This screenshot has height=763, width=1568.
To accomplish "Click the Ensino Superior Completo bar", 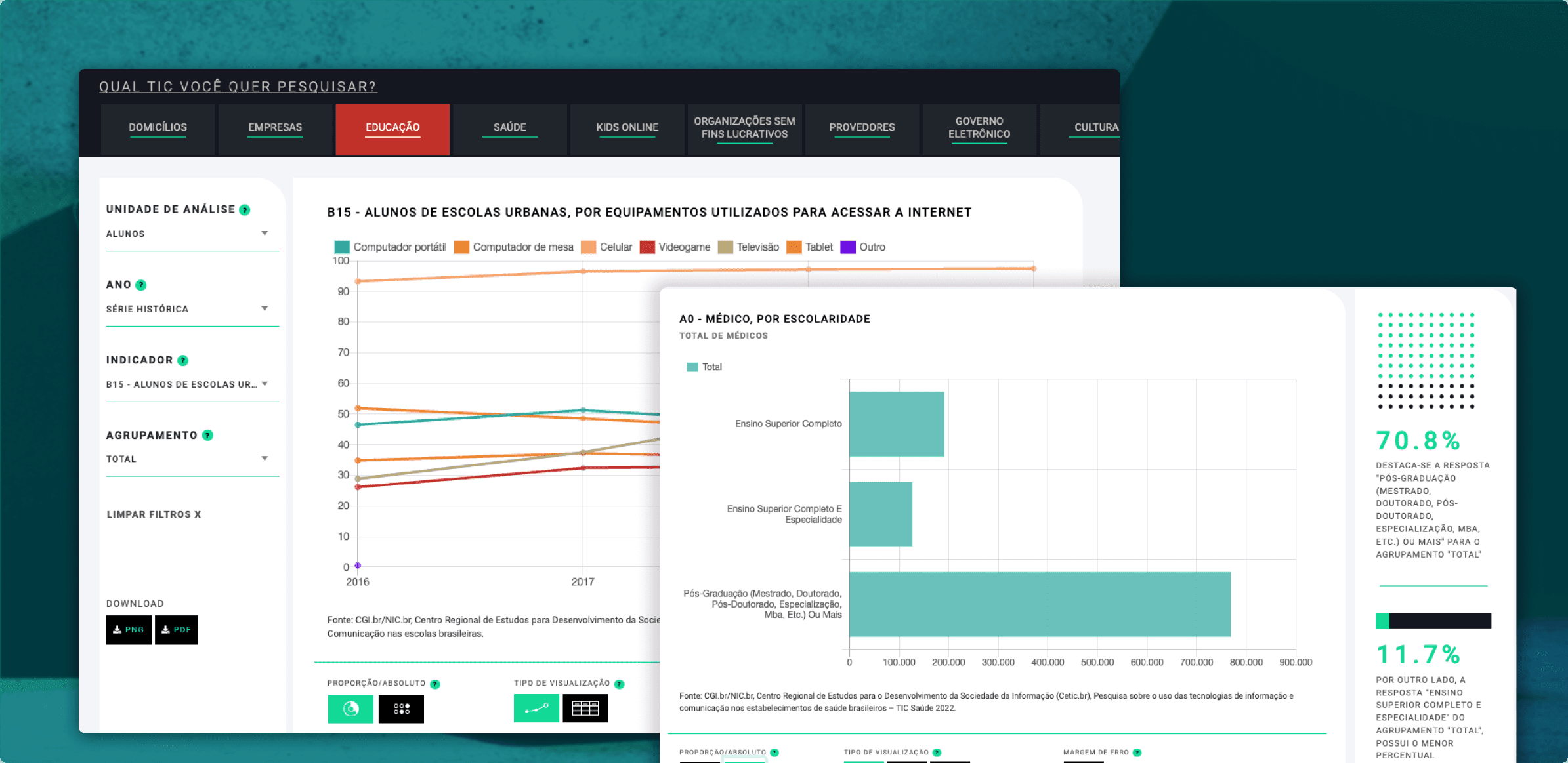I will [897, 424].
